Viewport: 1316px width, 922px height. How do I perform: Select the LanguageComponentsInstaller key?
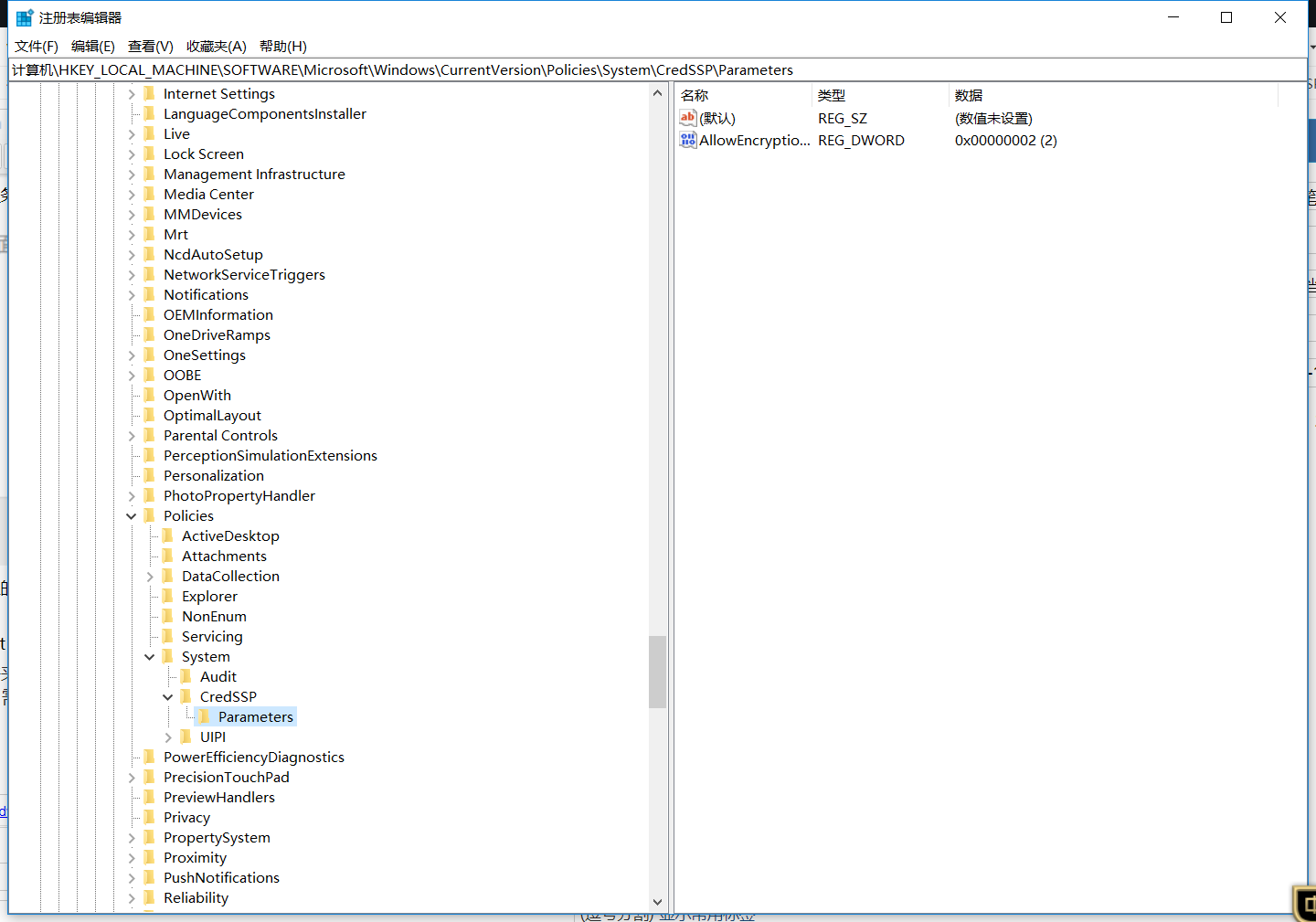tap(265, 114)
